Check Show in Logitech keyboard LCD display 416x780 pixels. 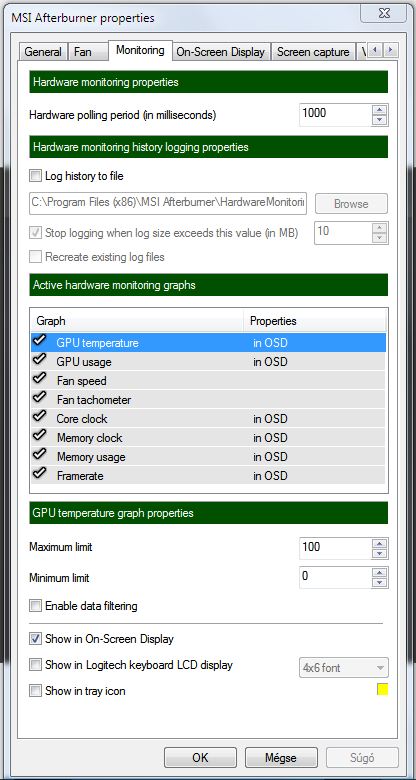pos(35,665)
